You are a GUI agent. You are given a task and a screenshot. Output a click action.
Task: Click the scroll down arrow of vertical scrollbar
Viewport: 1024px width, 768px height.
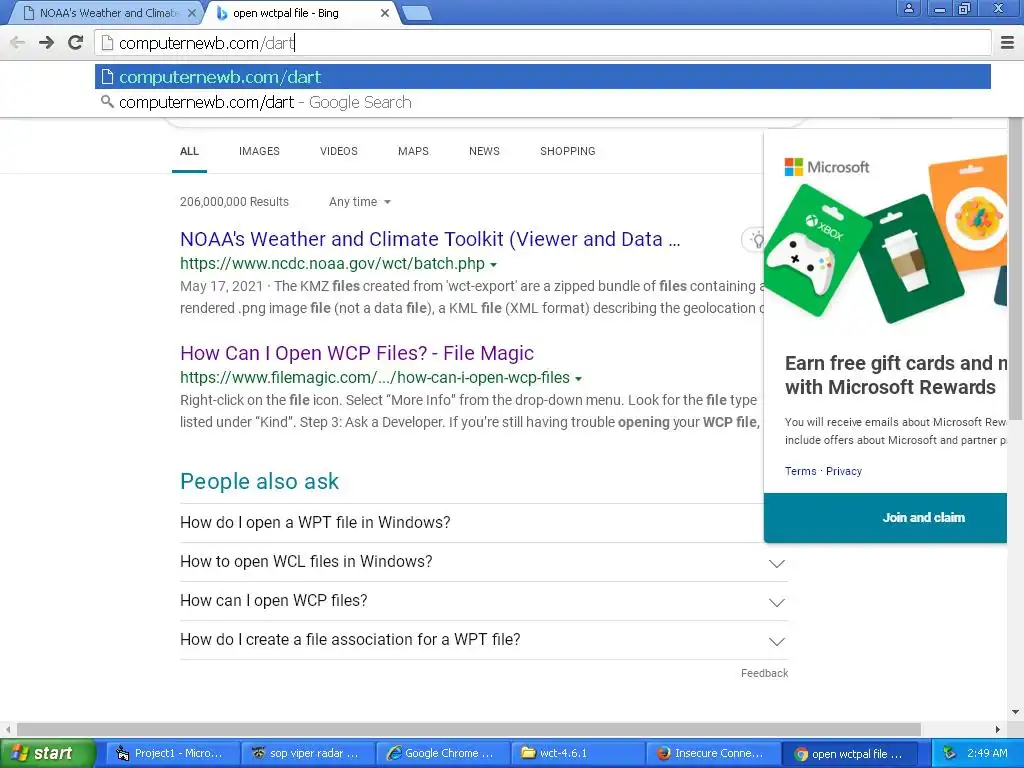tap(1016, 712)
